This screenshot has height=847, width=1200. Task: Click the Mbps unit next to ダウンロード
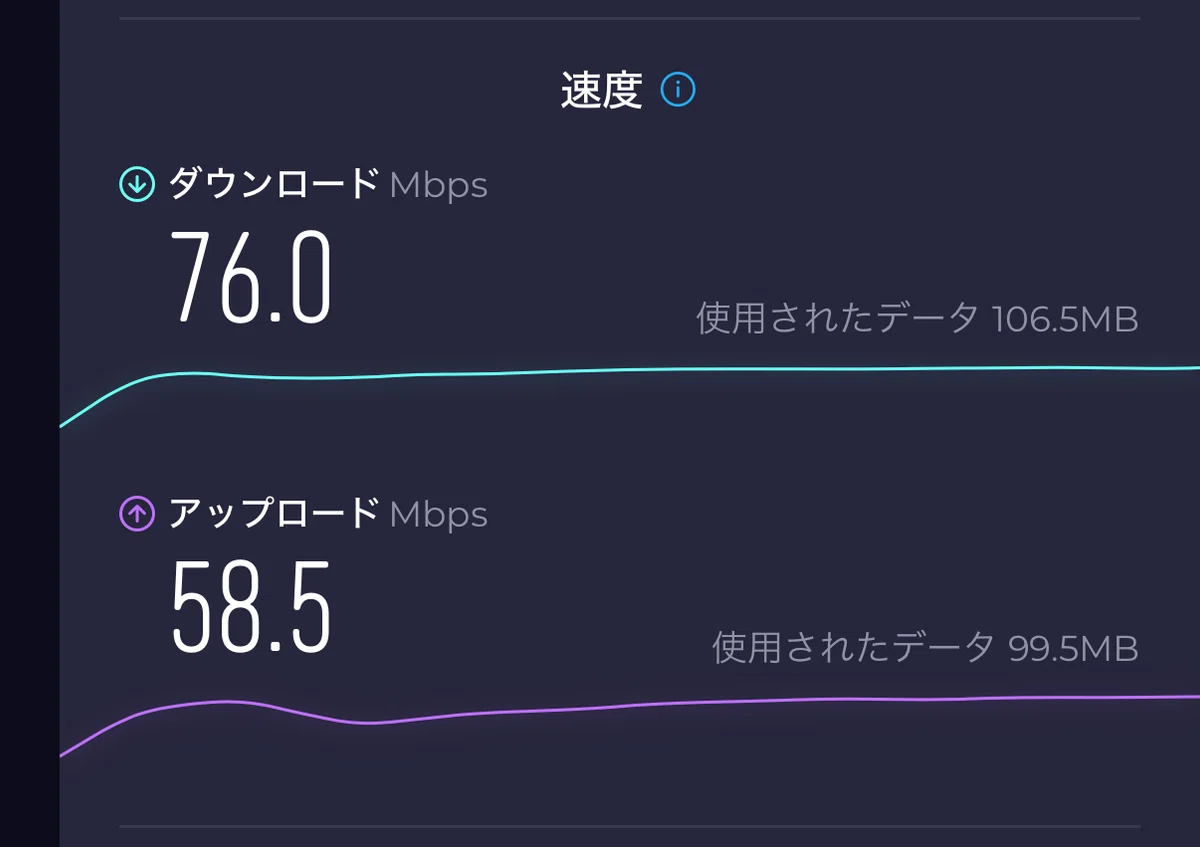coord(438,186)
